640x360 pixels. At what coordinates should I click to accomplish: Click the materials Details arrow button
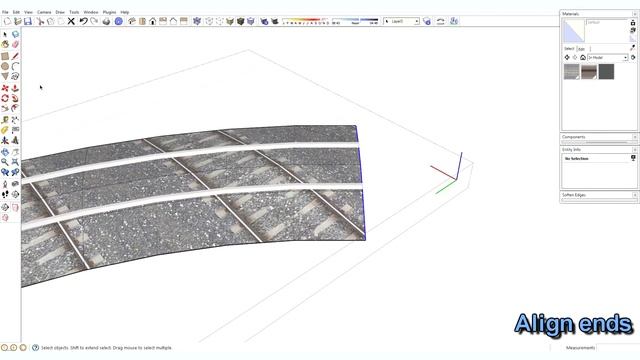tap(633, 58)
